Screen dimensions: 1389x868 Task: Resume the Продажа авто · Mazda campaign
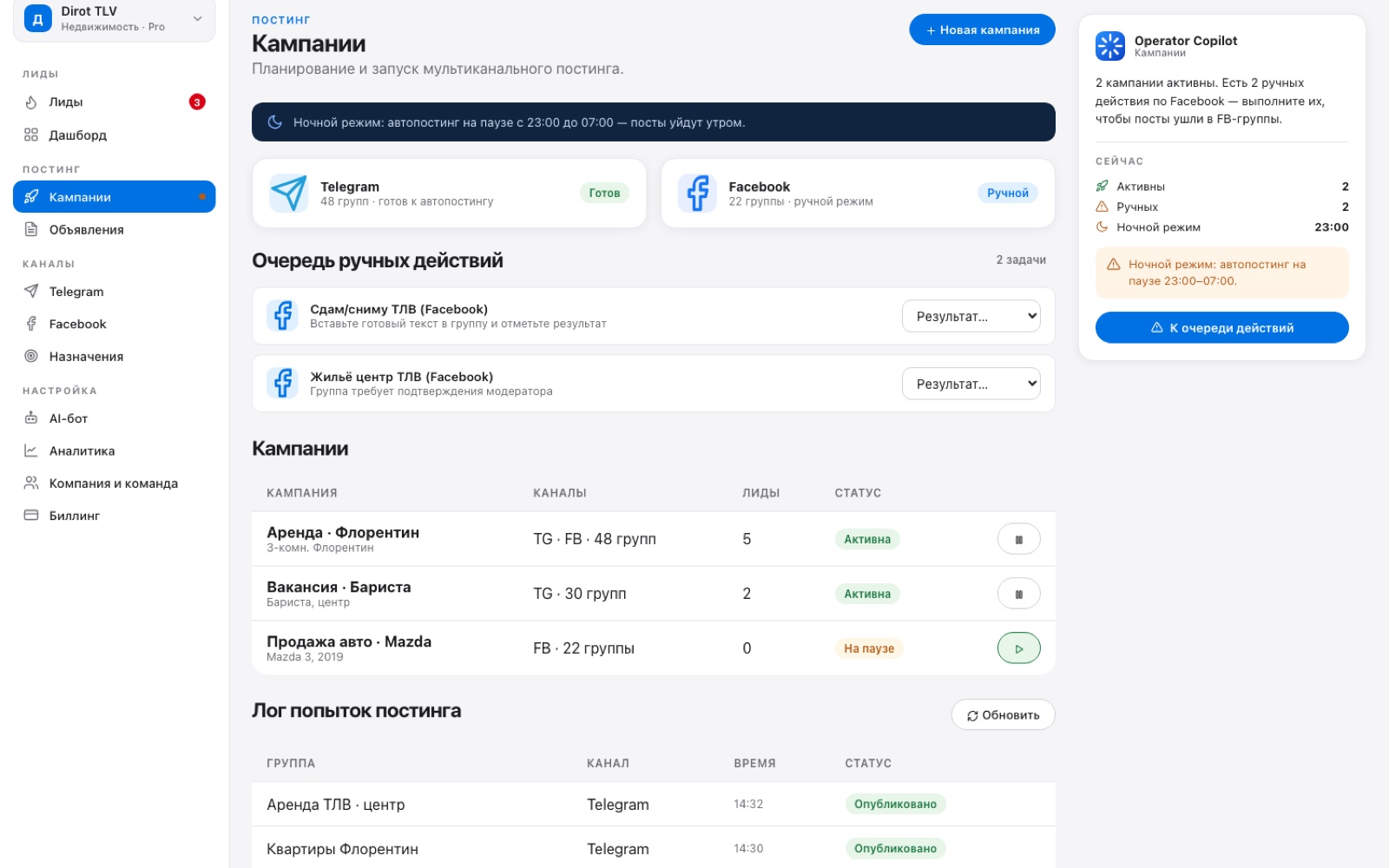[x=1018, y=648]
